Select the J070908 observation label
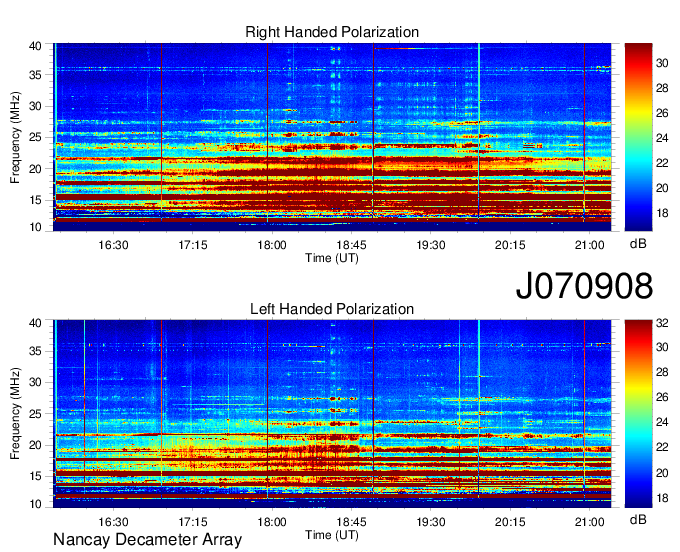This screenshot has width=680, height=552. tap(584, 286)
